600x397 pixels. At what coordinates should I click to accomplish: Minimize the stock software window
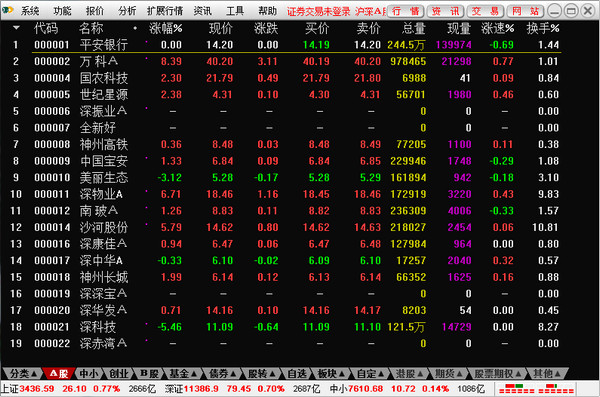(554, 11)
